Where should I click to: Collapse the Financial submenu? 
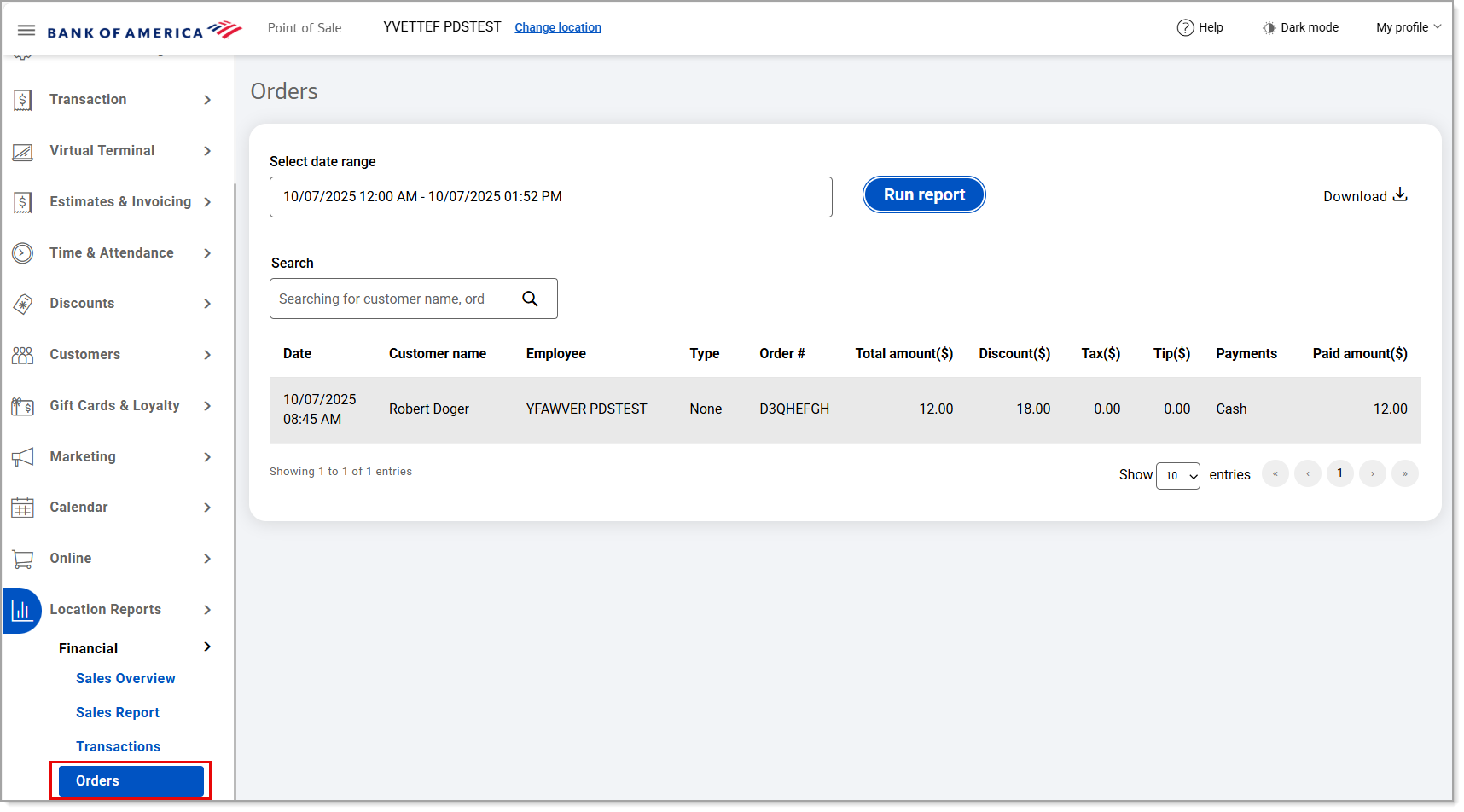(207, 647)
